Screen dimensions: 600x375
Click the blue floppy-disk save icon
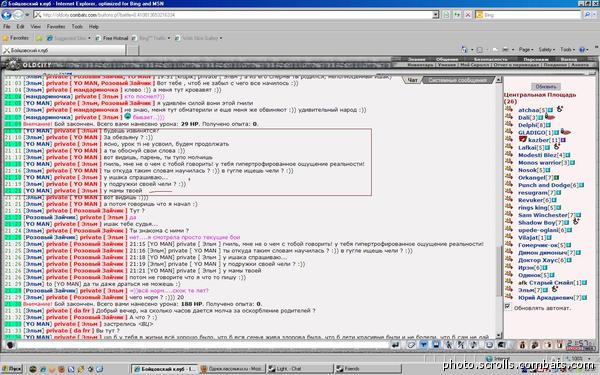436,345
